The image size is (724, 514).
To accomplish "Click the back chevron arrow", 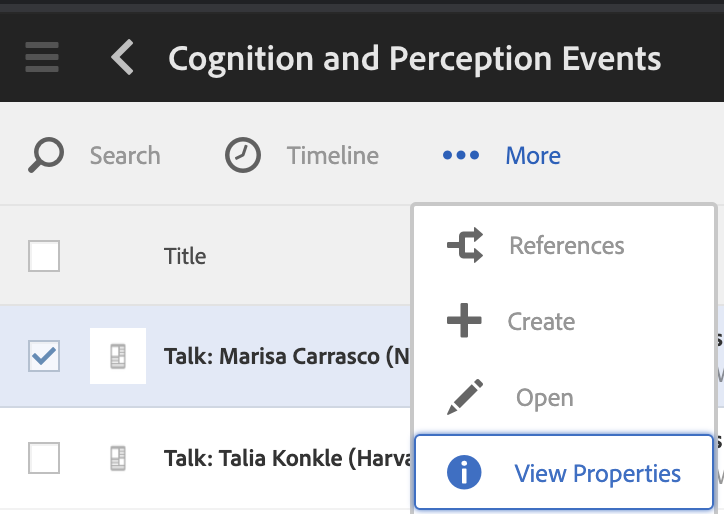I will coord(122,57).
